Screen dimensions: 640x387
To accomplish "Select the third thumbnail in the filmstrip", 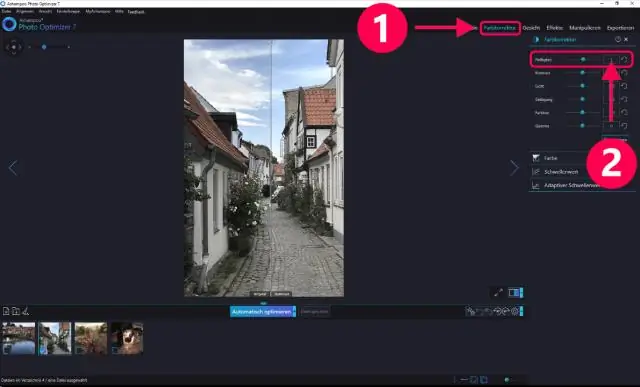I will coord(91,338).
